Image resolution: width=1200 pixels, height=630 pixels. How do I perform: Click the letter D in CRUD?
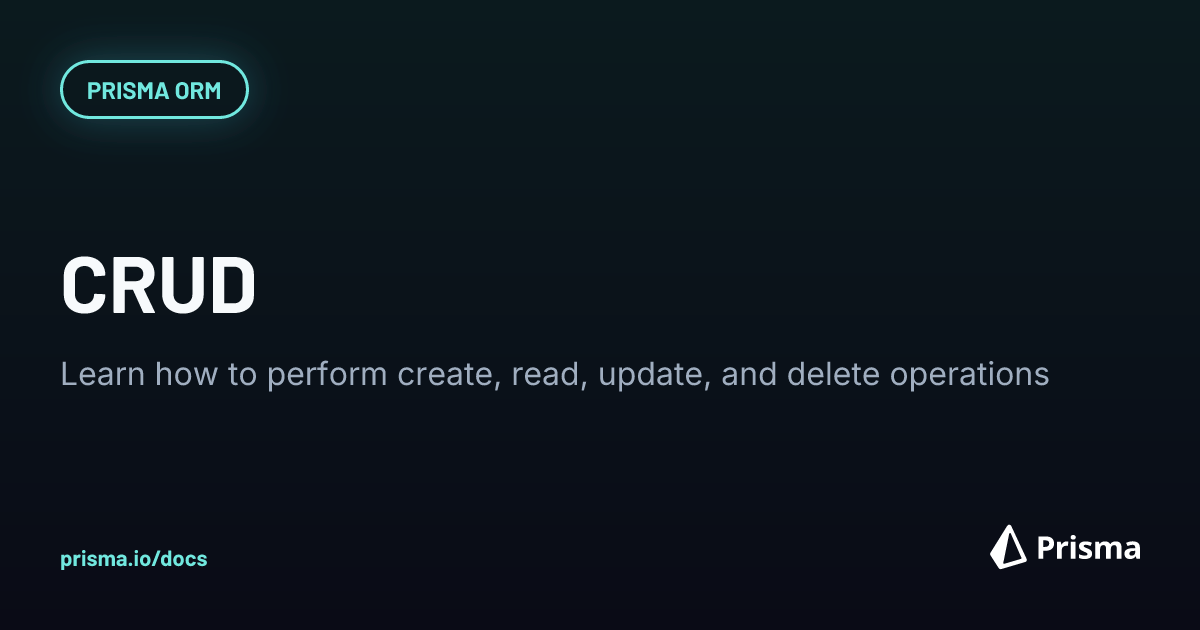234,286
